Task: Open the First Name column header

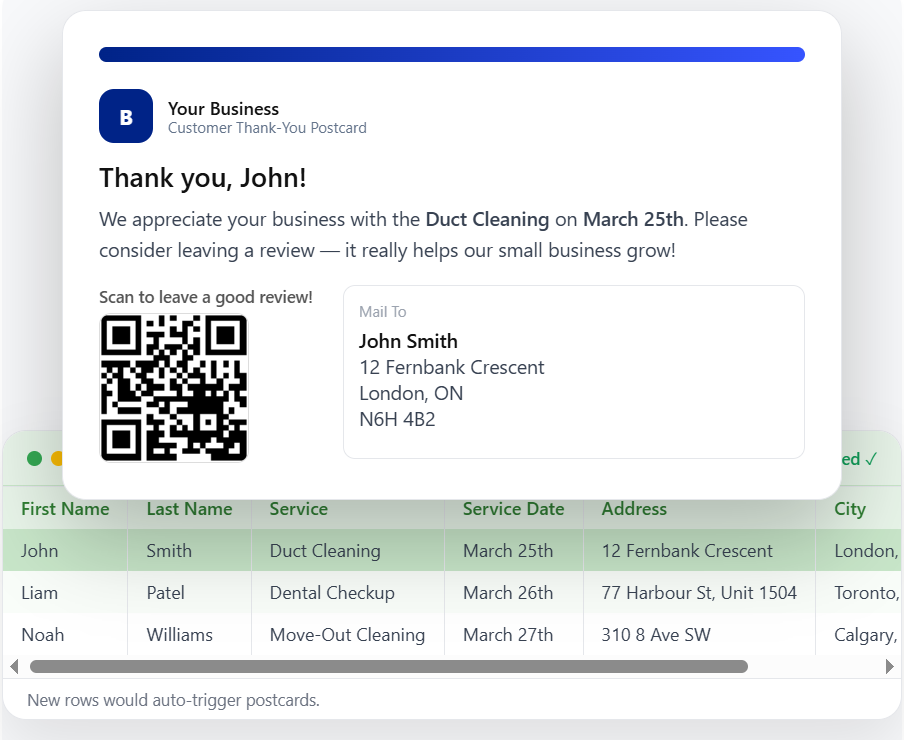Action: pos(64,509)
